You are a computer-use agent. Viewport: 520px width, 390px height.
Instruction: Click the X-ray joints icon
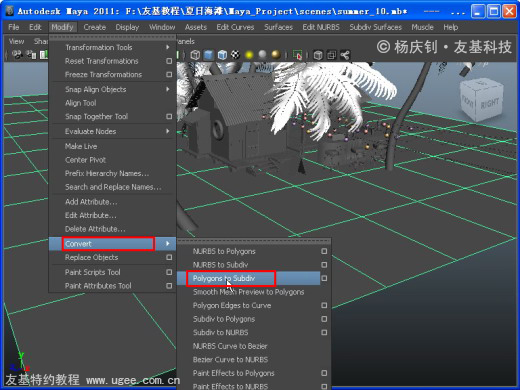345,55
